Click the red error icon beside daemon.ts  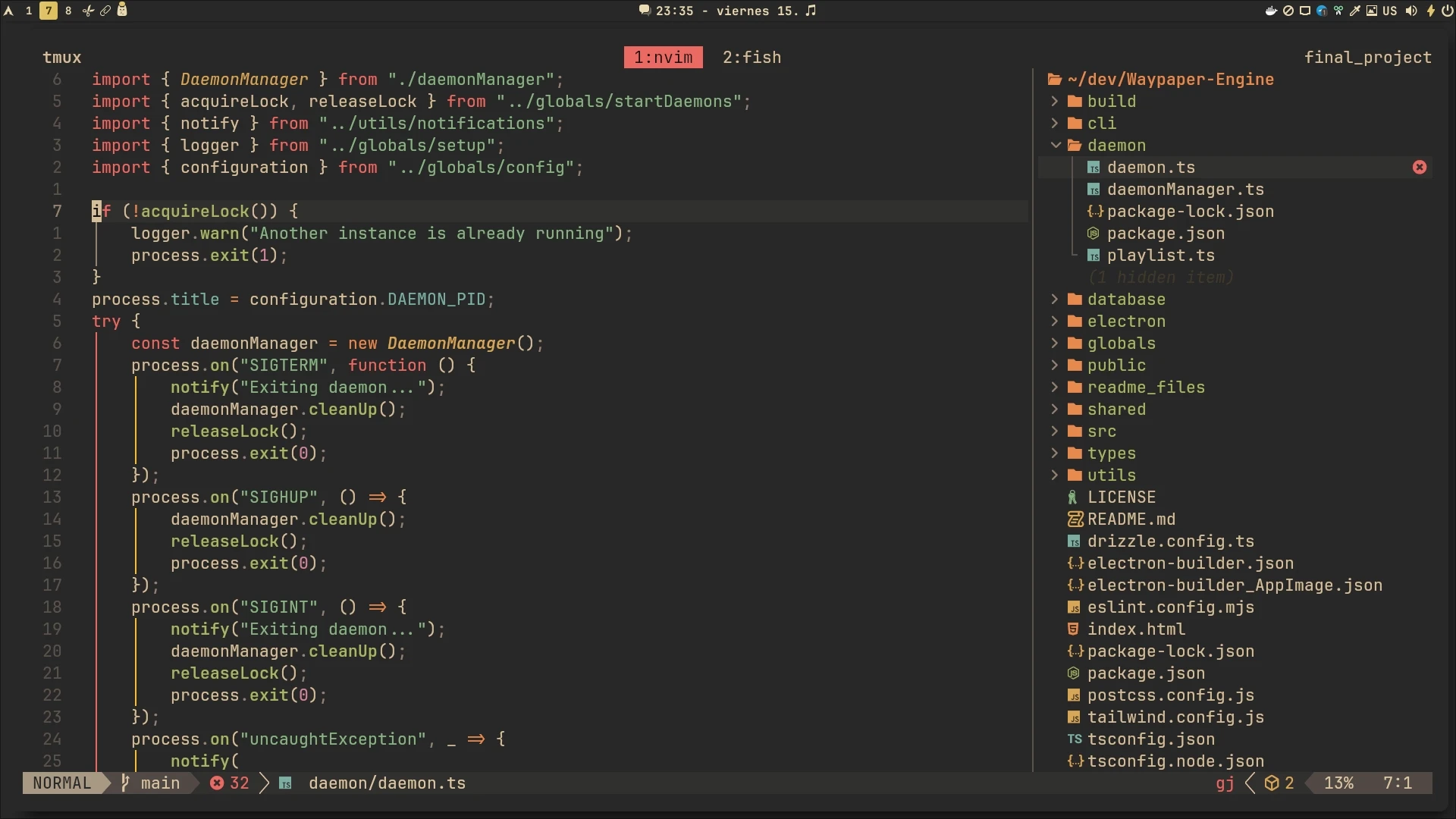tap(1420, 168)
